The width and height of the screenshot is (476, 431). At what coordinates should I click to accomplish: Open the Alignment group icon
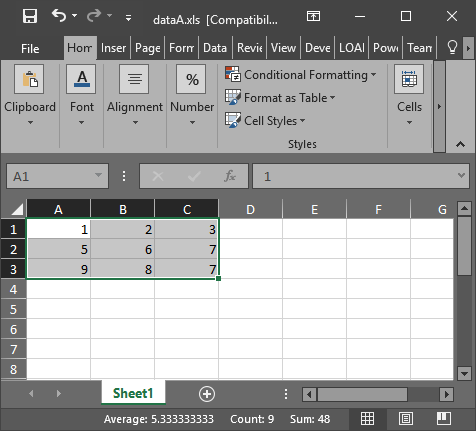coord(134,79)
